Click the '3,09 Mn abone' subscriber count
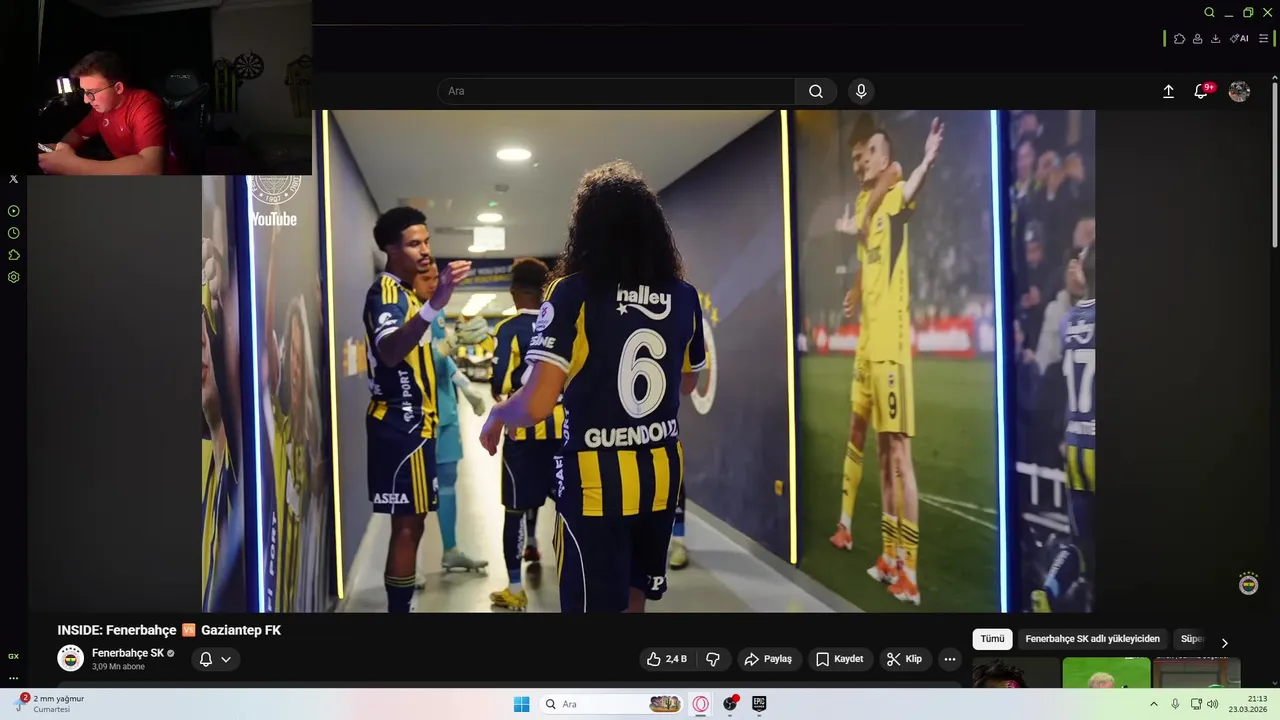The height and width of the screenshot is (720, 1280). point(118,667)
